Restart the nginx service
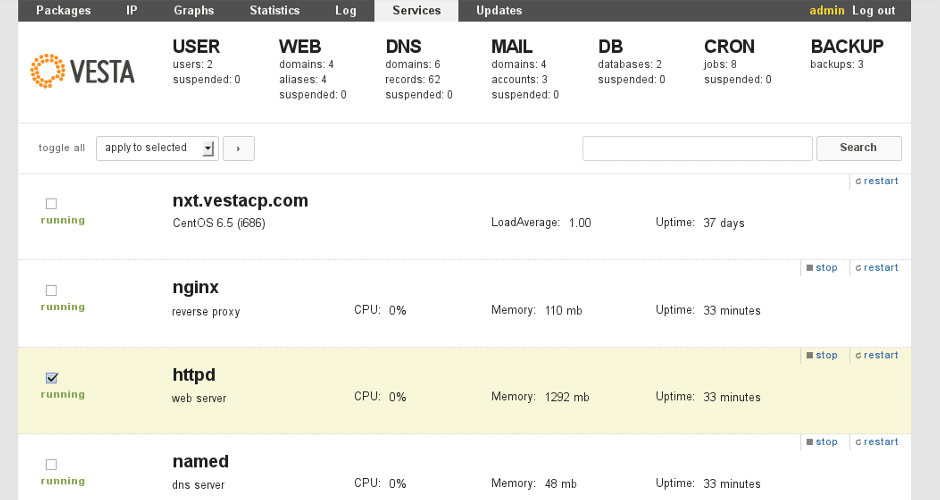The width and height of the screenshot is (940, 500). [876, 268]
